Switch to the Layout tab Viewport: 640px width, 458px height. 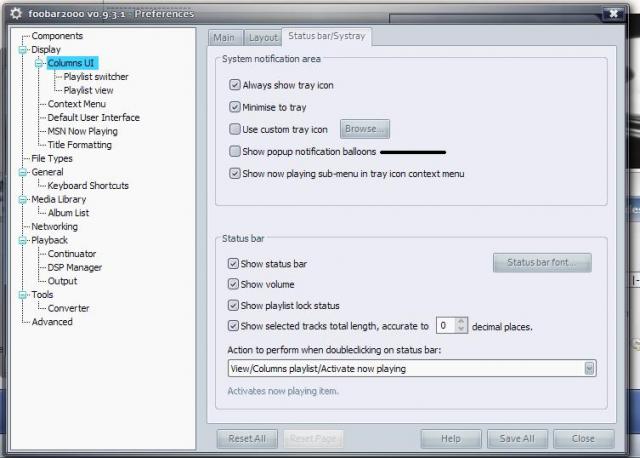263,38
